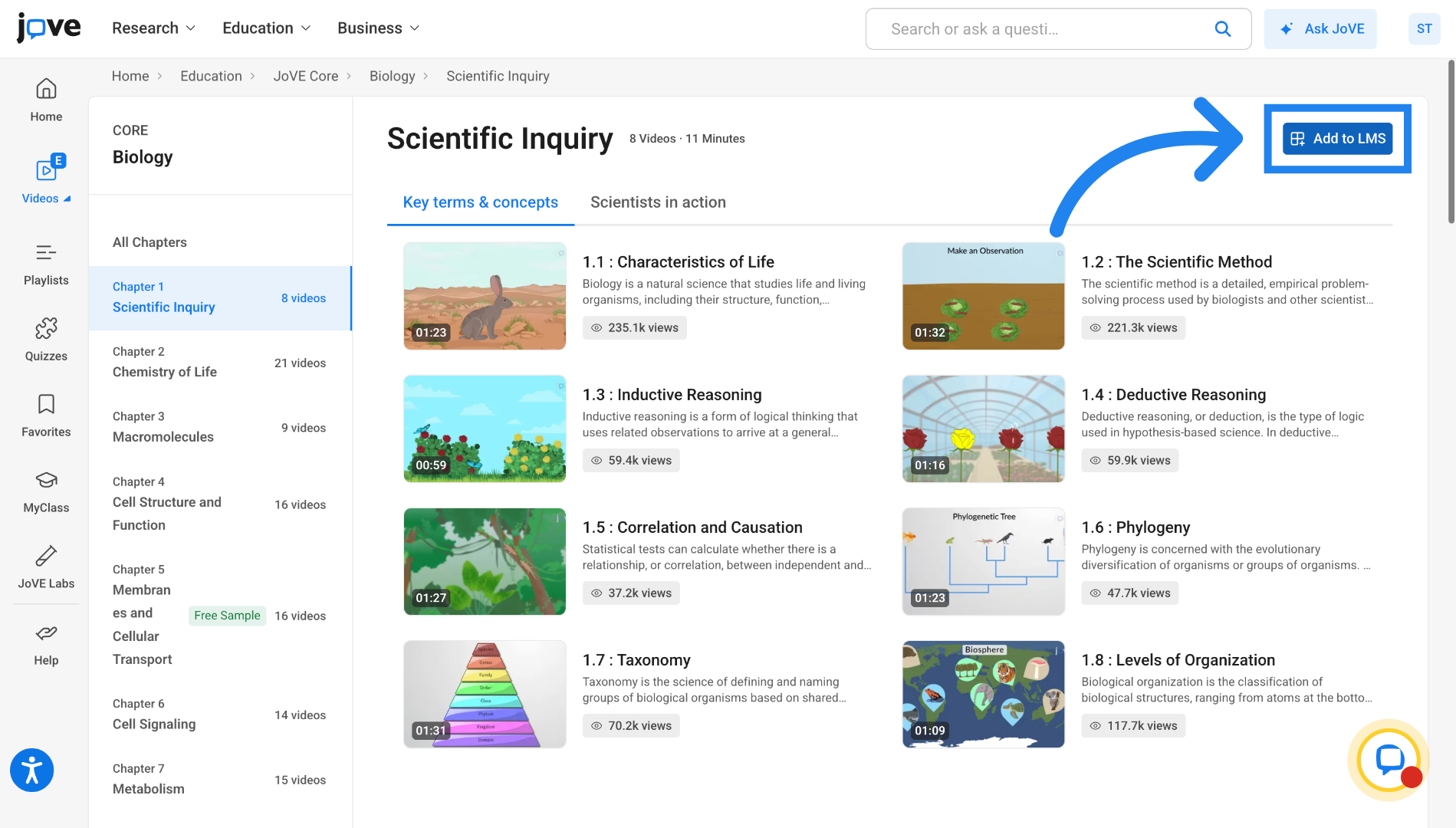Select All Chapters in the sidebar
The height and width of the screenshot is (828, 1456).
tap(150, 242)
